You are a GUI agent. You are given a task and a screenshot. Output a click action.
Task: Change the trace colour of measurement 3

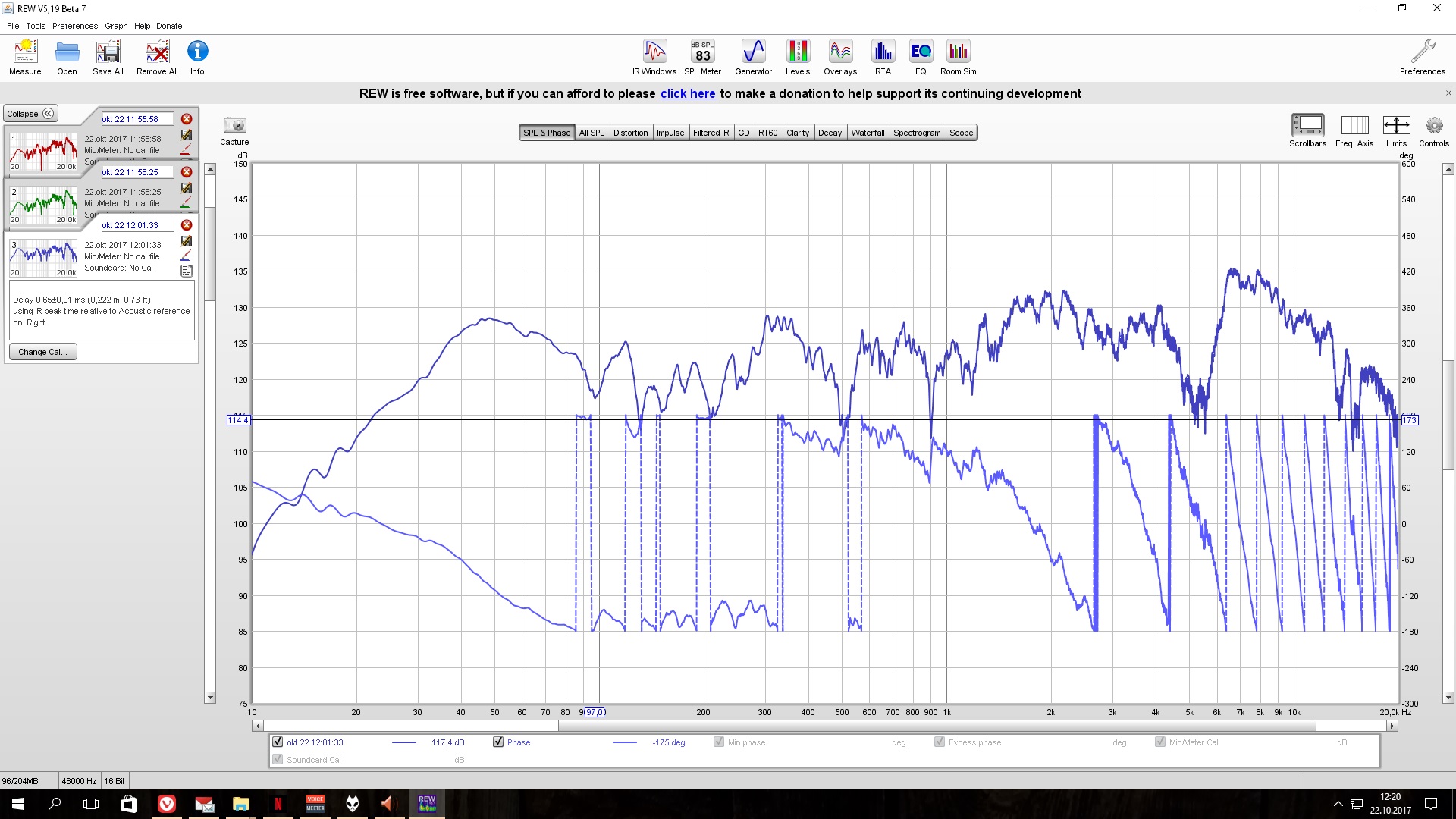[187, 256]
